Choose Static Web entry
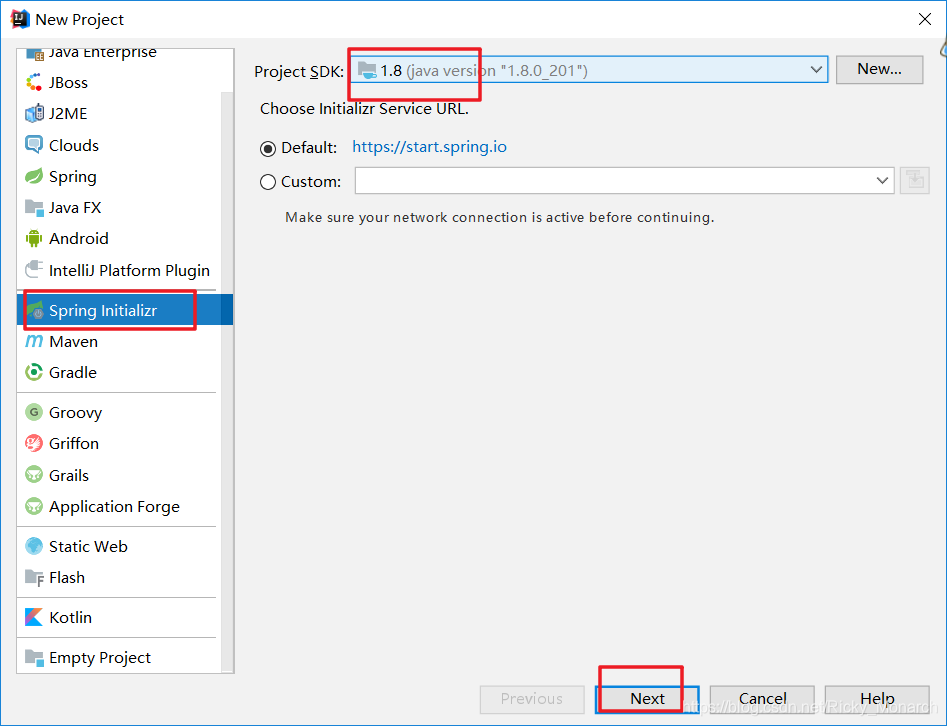The height and width of the screenshot is (726, 947). click(120, 546)
